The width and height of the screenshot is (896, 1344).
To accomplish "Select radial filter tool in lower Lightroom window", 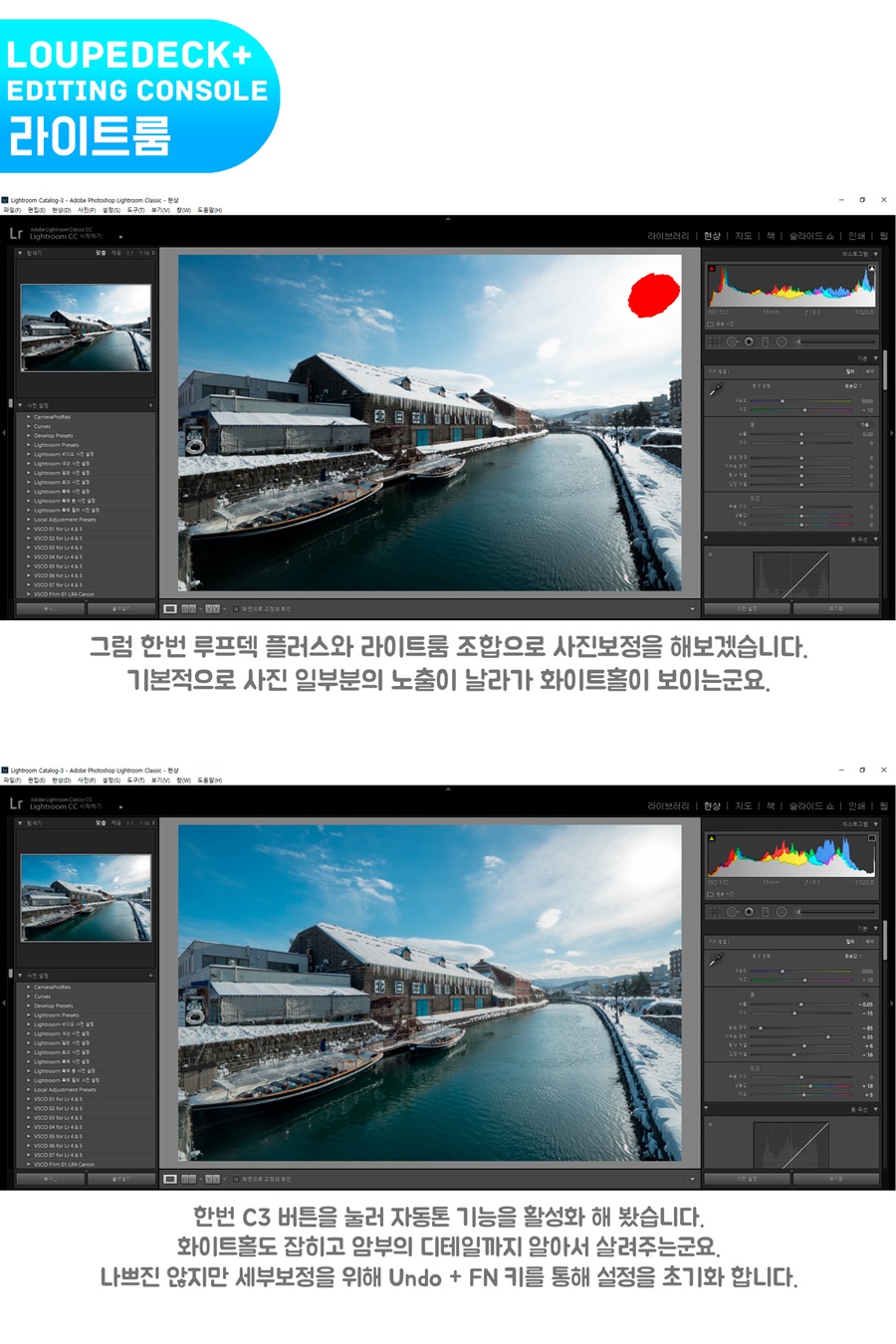I will coord(782,912).
